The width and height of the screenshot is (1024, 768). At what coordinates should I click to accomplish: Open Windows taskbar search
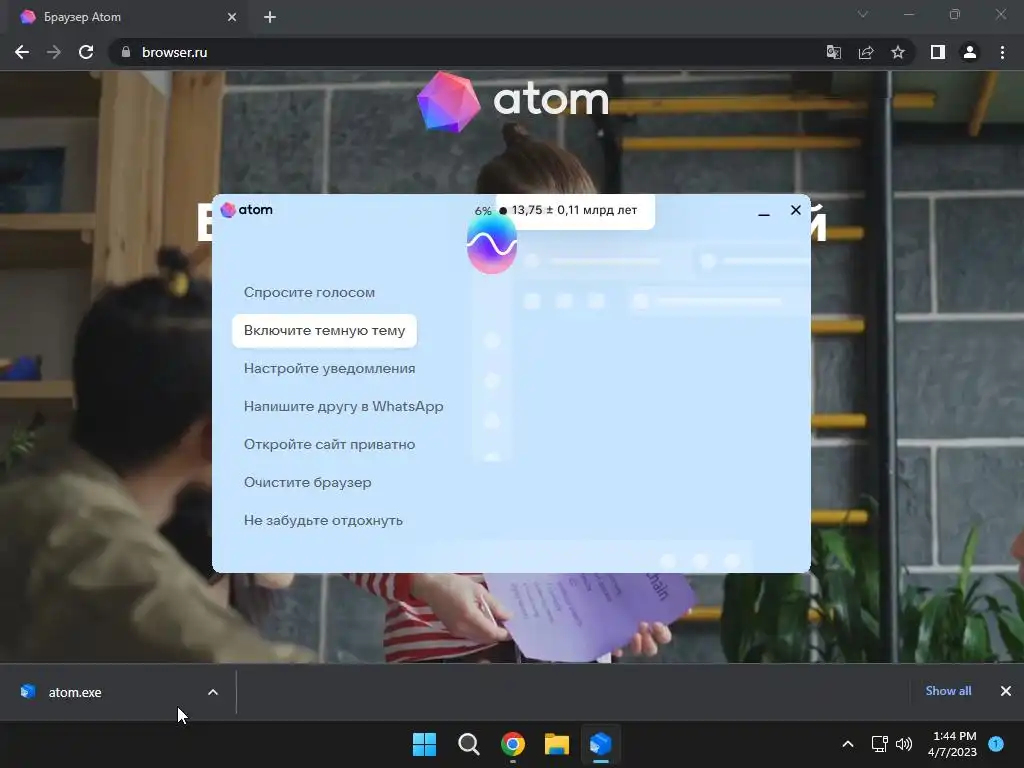click(468, 744)
